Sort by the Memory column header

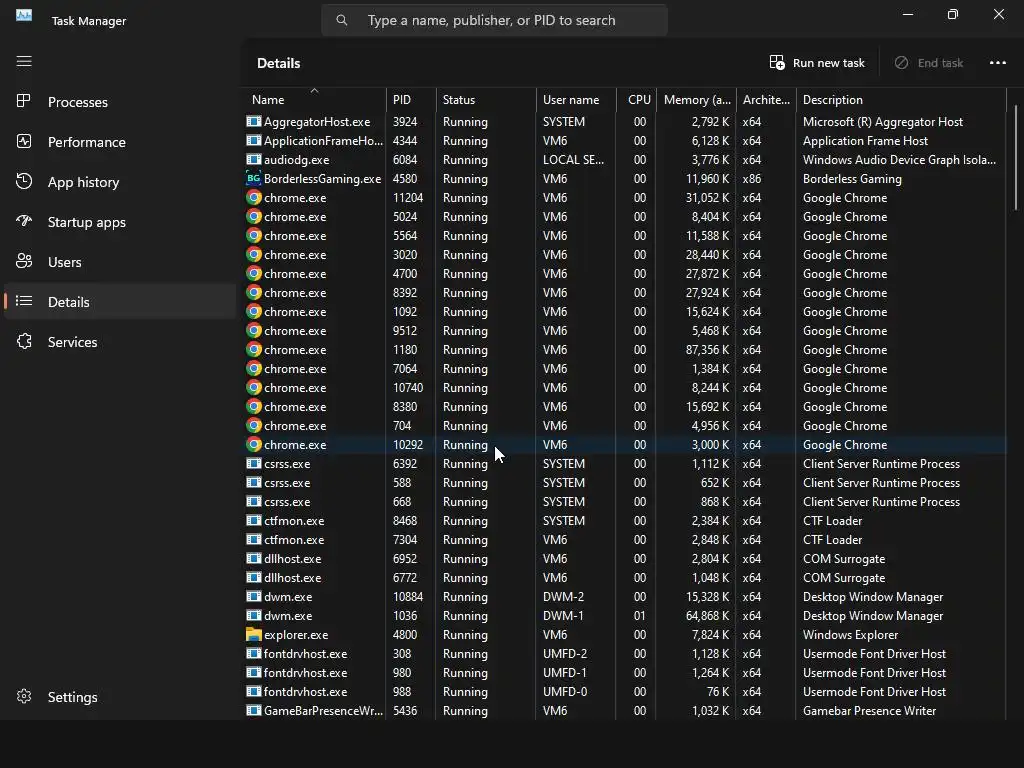point(697,100)
